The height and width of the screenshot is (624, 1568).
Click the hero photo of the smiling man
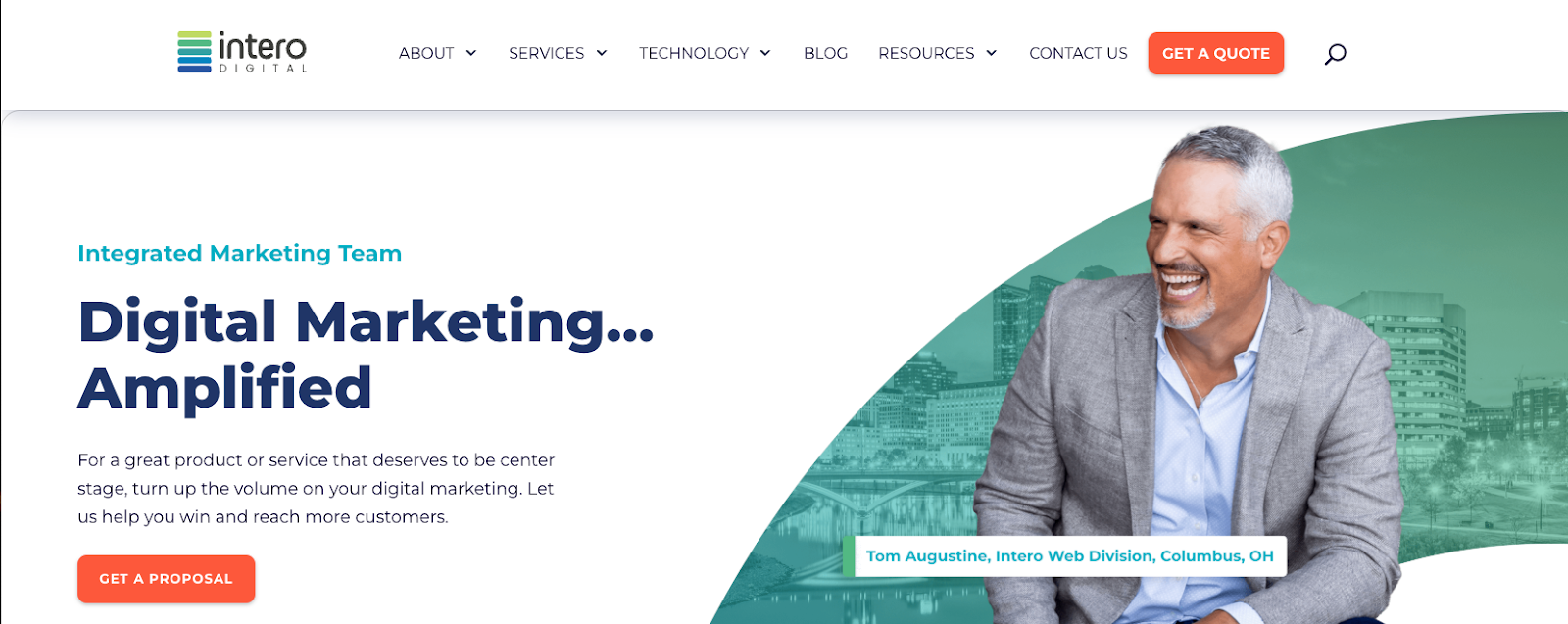pyautogui.click(x=1191, y=372)
